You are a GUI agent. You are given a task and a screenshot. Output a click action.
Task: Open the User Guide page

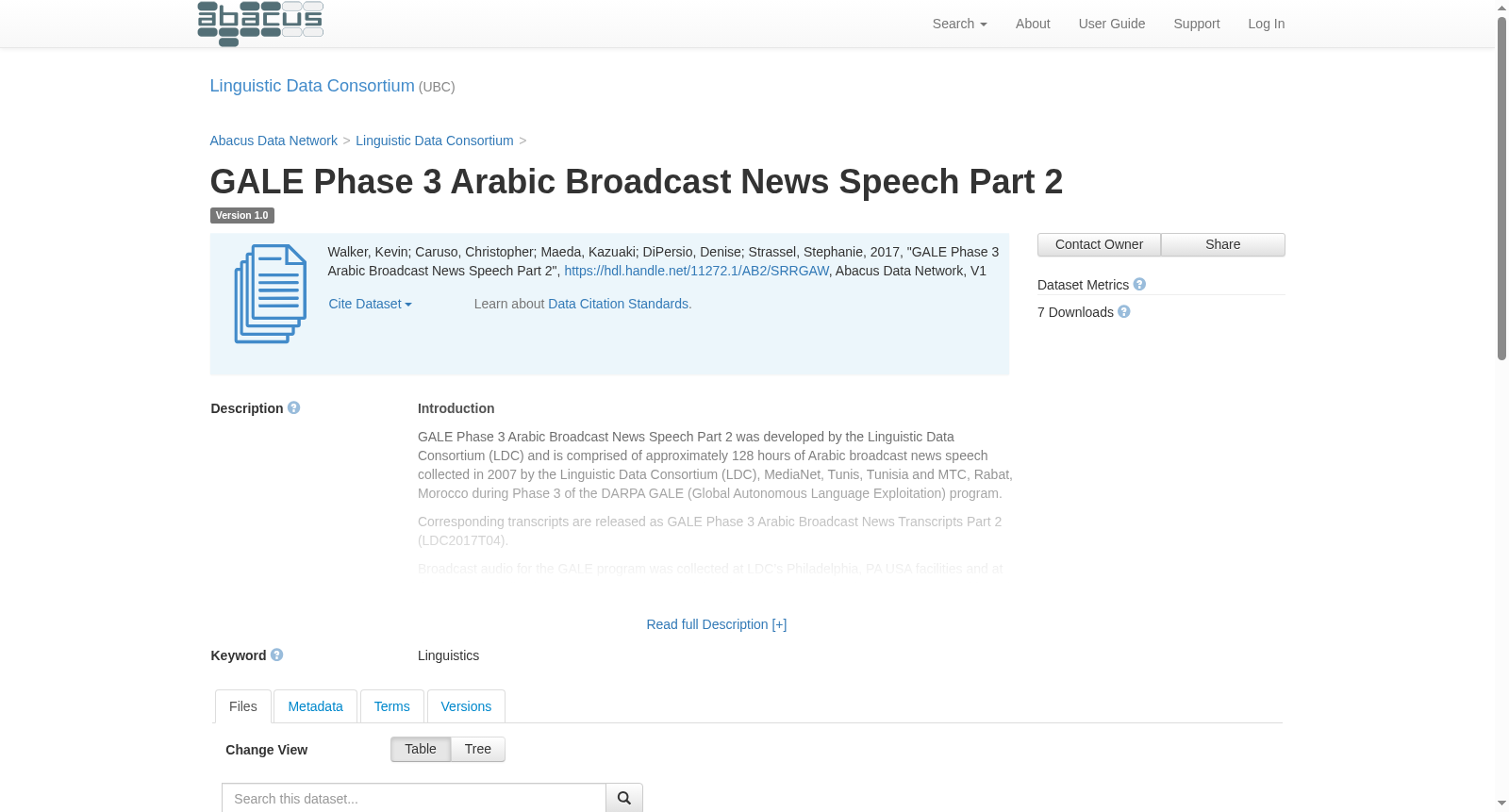[1112, 24]
